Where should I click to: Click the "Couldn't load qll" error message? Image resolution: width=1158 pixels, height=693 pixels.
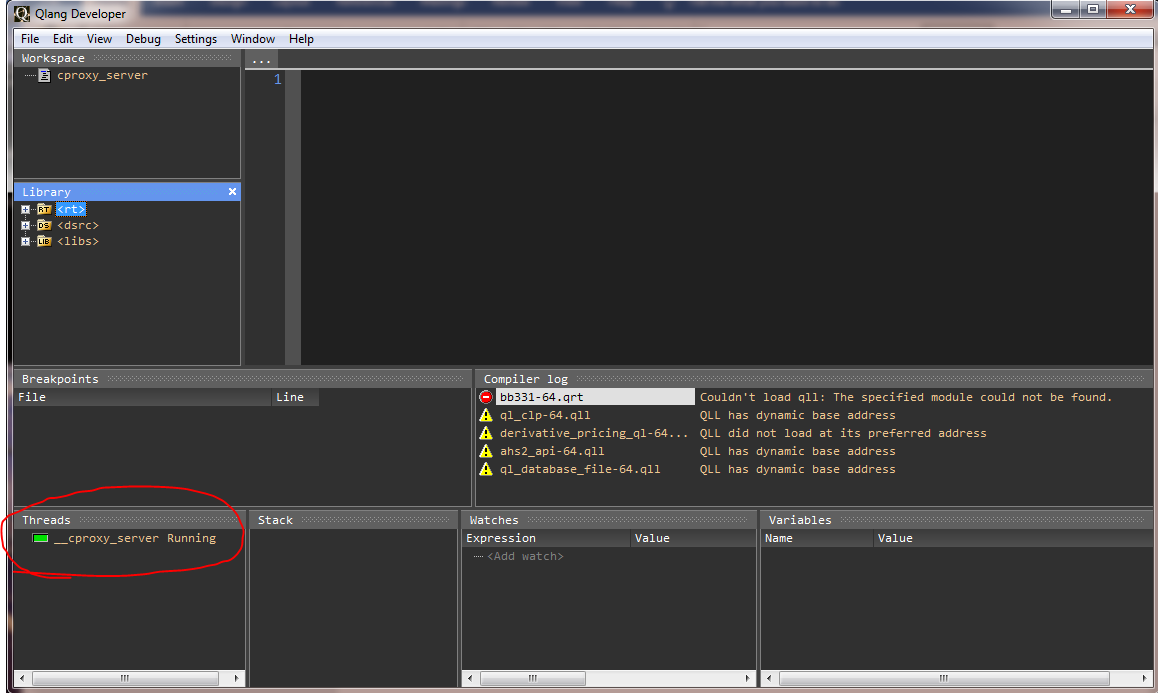tap(905, 397)
